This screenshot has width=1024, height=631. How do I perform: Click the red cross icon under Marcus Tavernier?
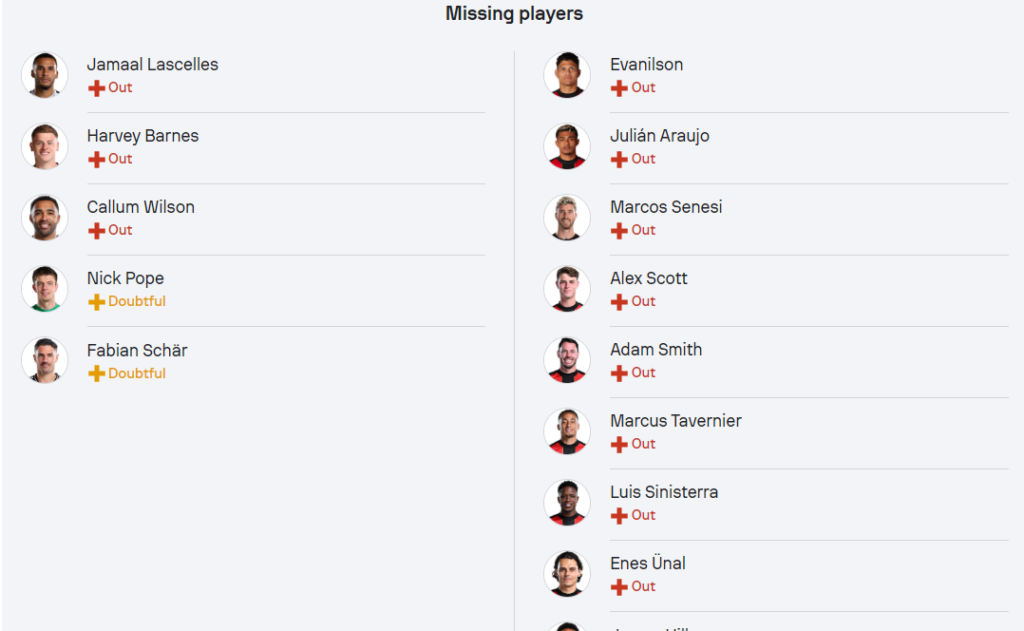point(619,444)
